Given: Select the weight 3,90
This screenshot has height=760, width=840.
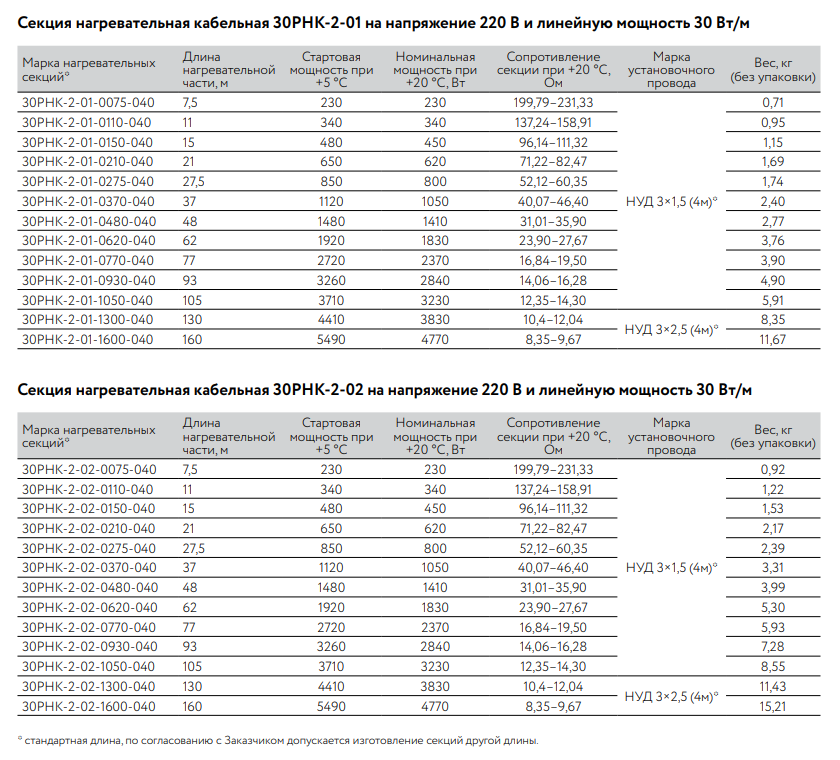Looking at the screenshot, I should (x=773, y=261).
